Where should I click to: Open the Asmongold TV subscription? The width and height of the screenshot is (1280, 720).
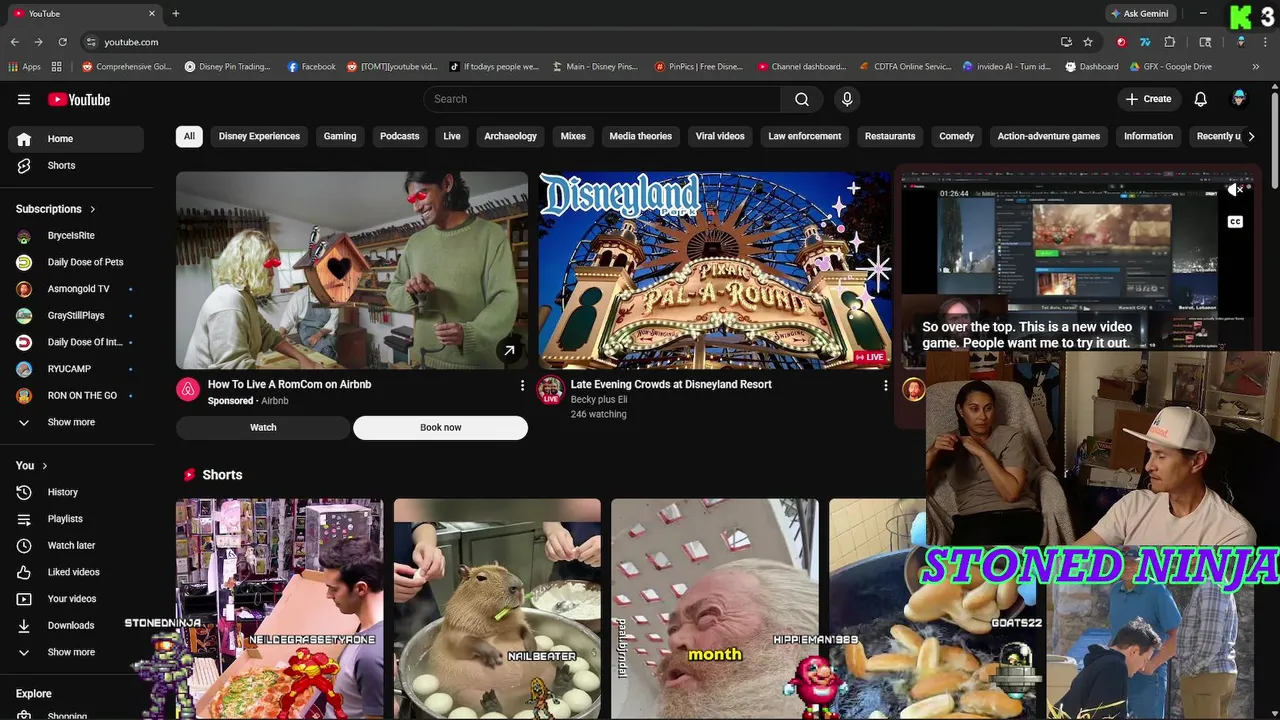pos(76,289)
